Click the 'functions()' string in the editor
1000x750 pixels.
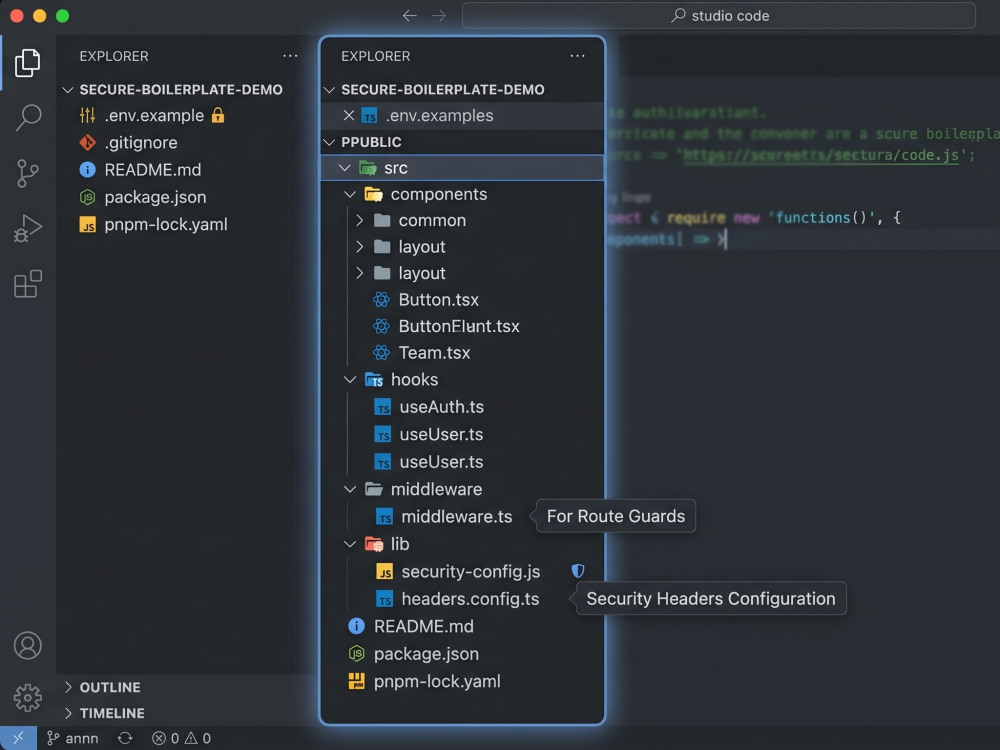[822, 217]
